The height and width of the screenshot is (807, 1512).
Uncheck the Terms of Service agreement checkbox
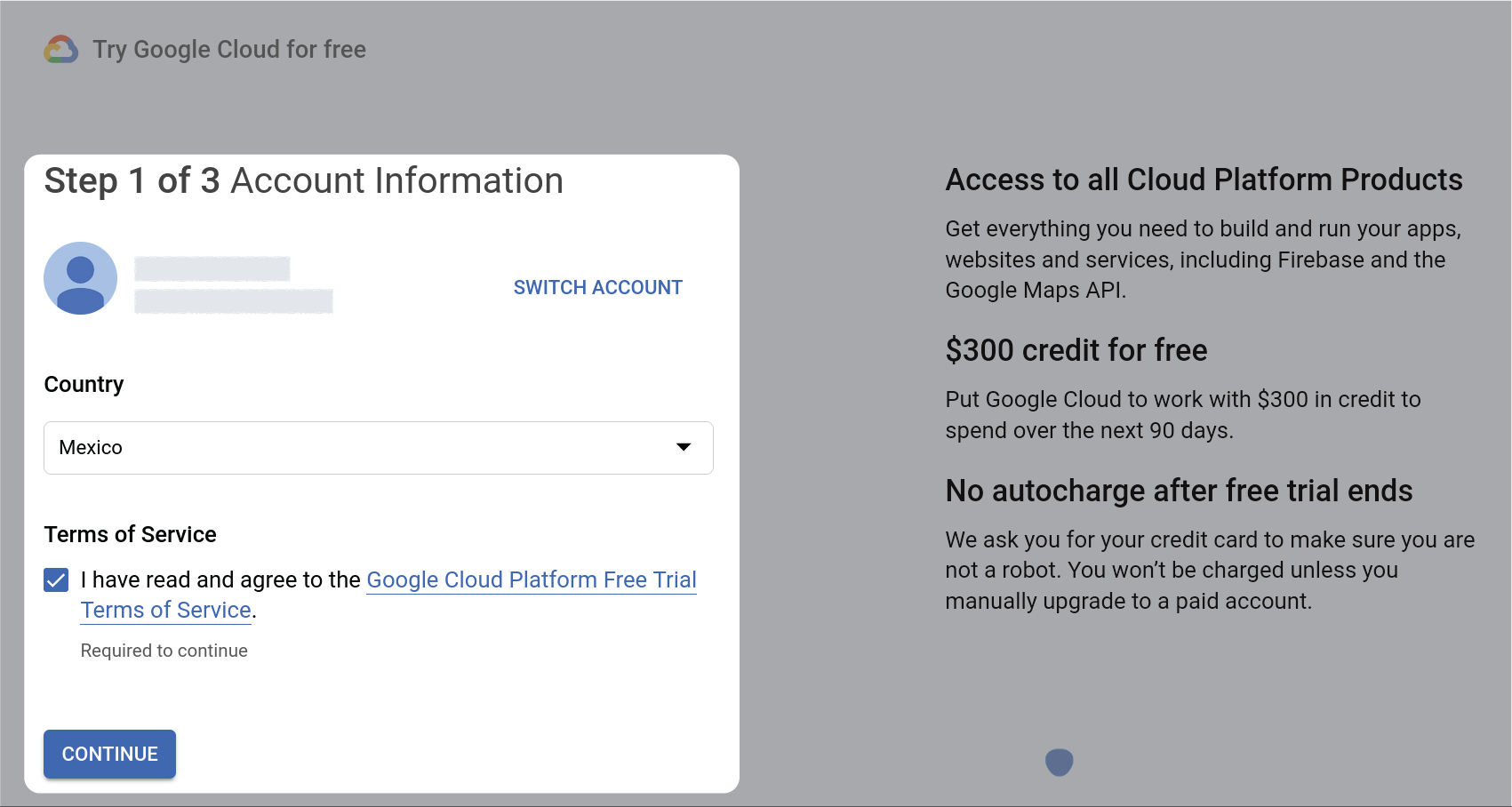(56, 580)
